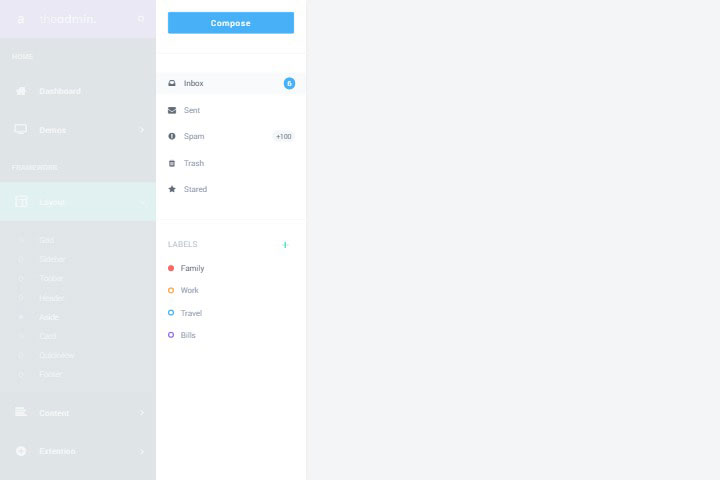Screen dimensions: 720x480
Task: Click the Dashboard home icon
Action: pos(21,91)
